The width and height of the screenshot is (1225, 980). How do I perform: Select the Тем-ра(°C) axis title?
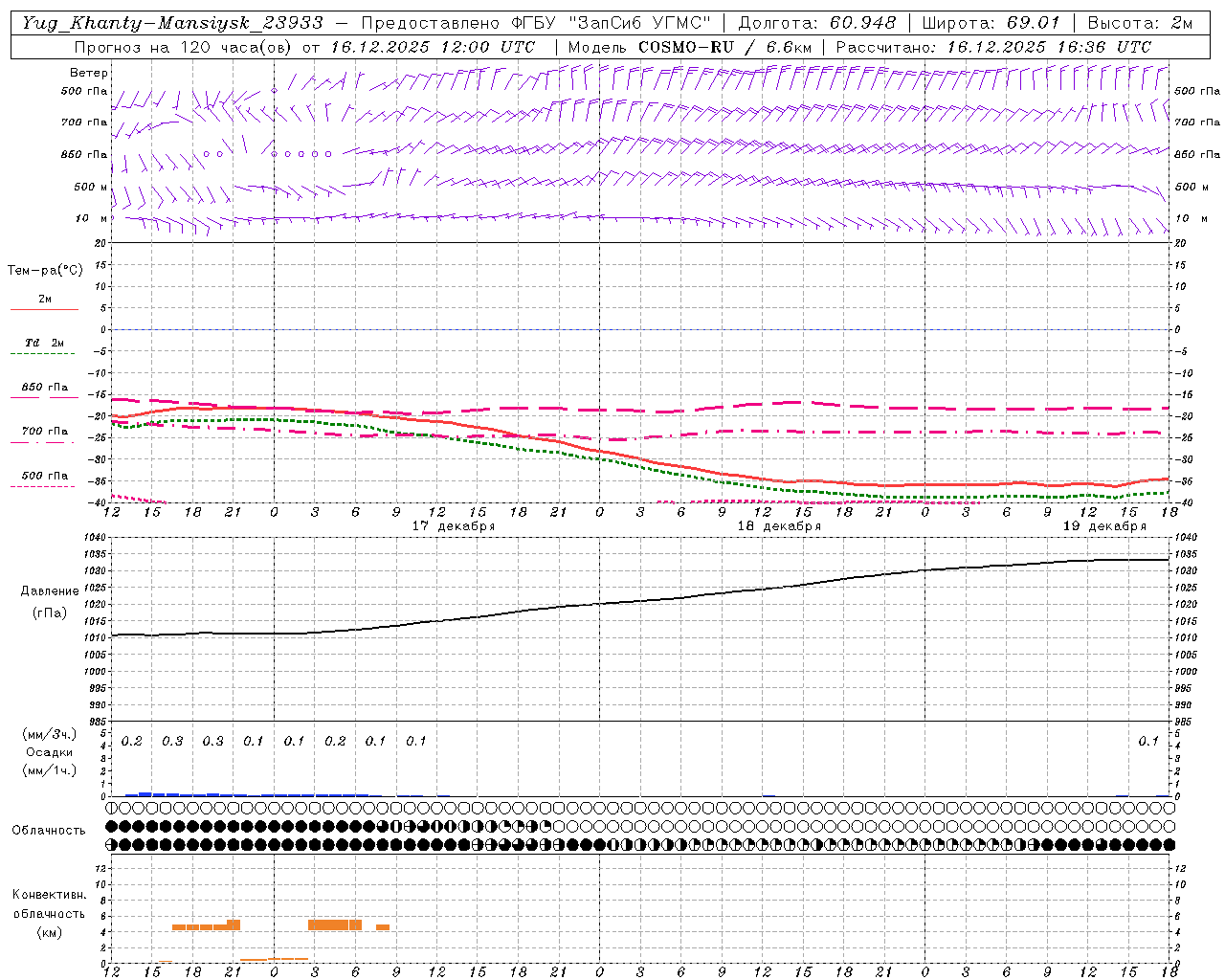(x=45, y=271)
